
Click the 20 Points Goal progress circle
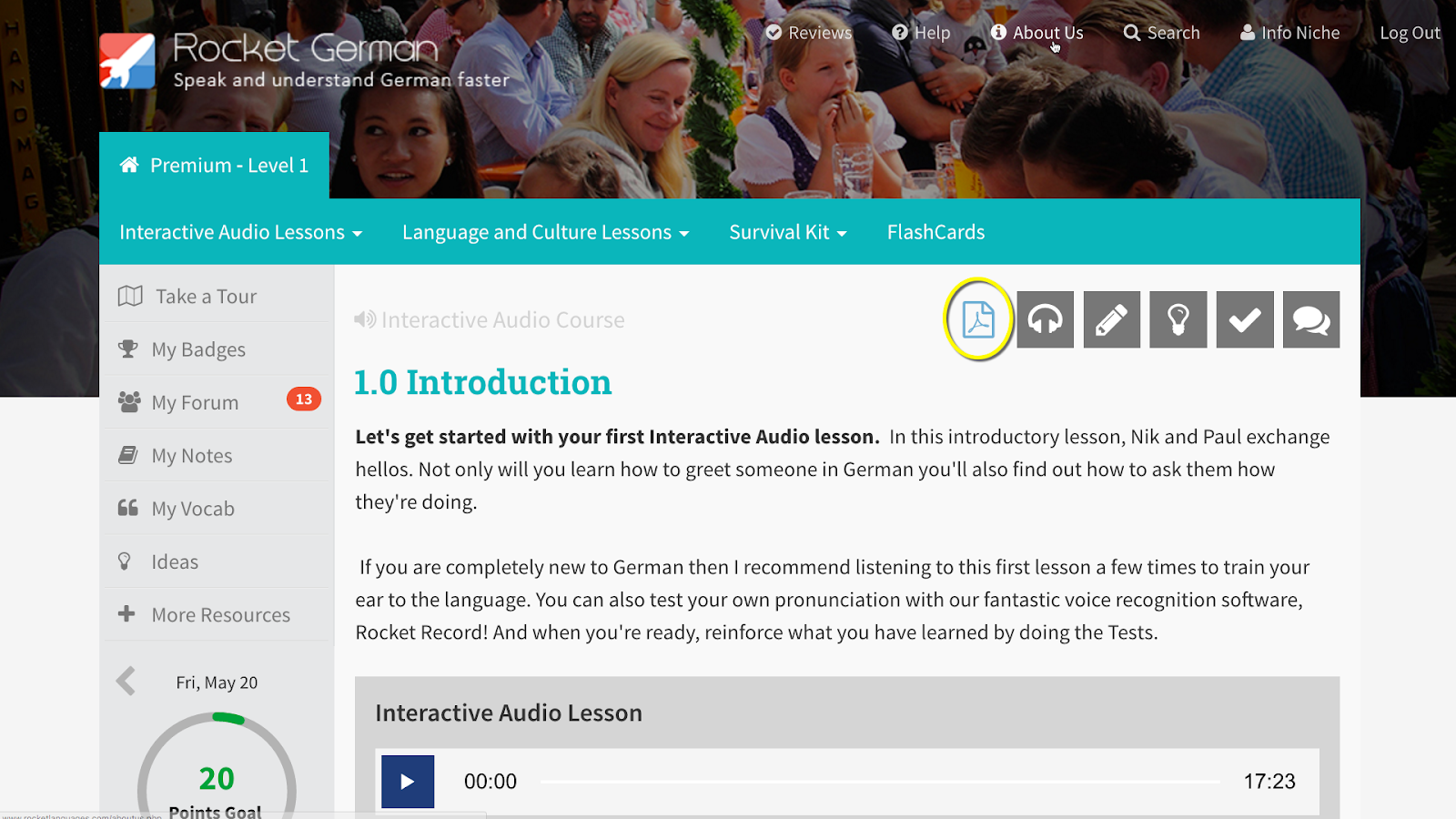click(x=217, y=766)
